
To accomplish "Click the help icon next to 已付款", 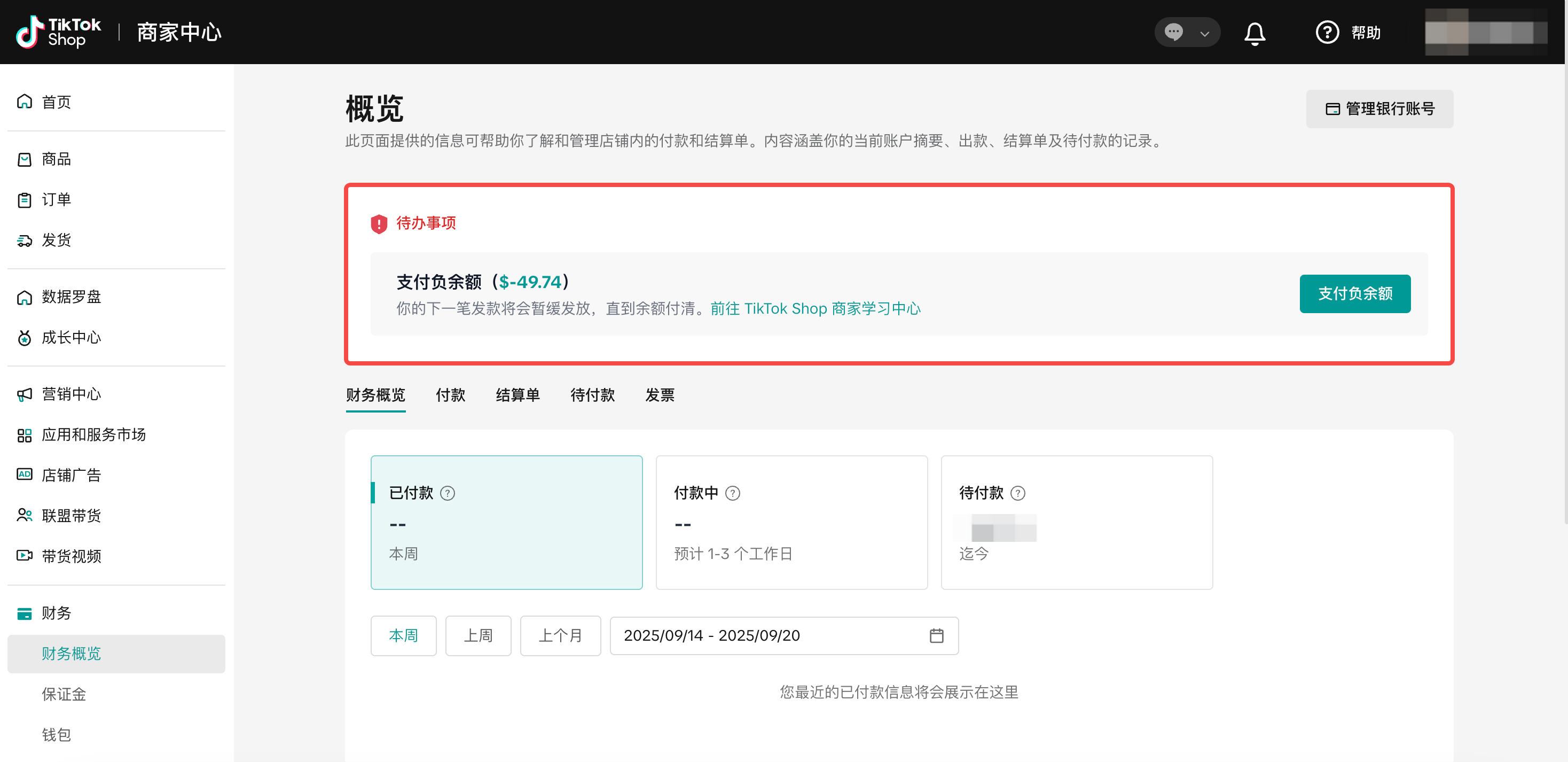I will point(448,493).
